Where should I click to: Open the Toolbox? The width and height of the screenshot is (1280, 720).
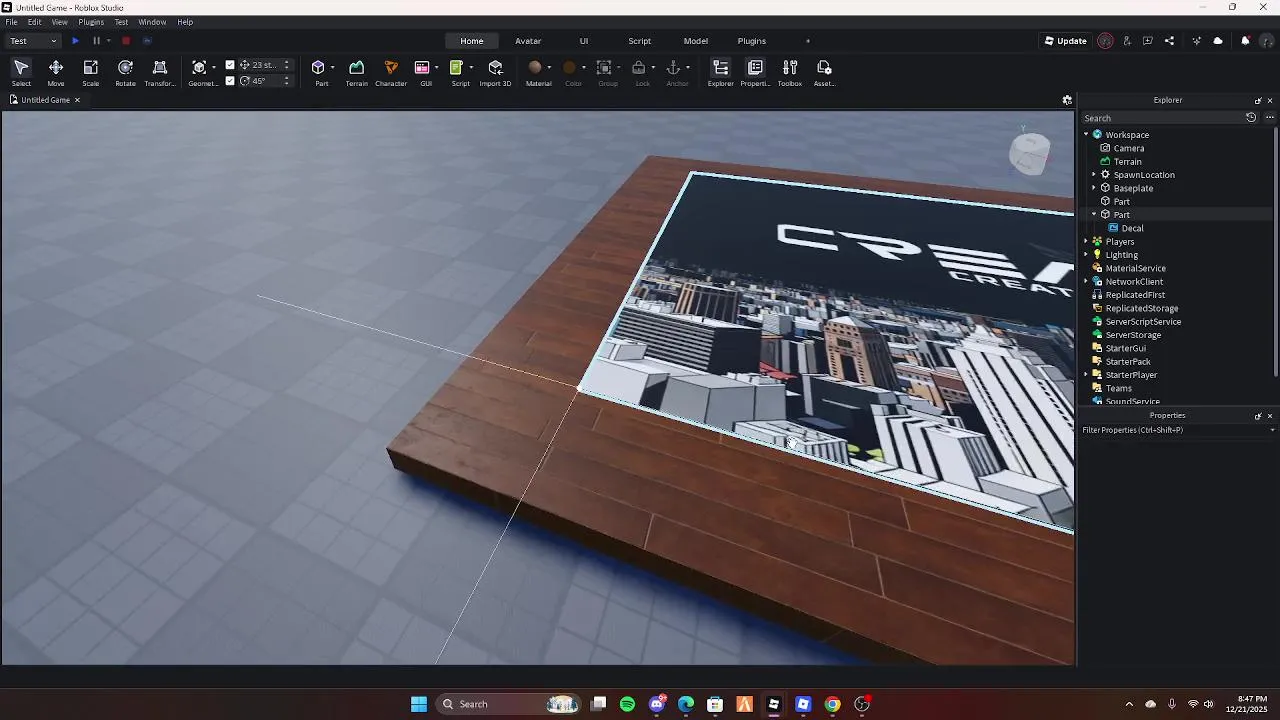point(790,72)
